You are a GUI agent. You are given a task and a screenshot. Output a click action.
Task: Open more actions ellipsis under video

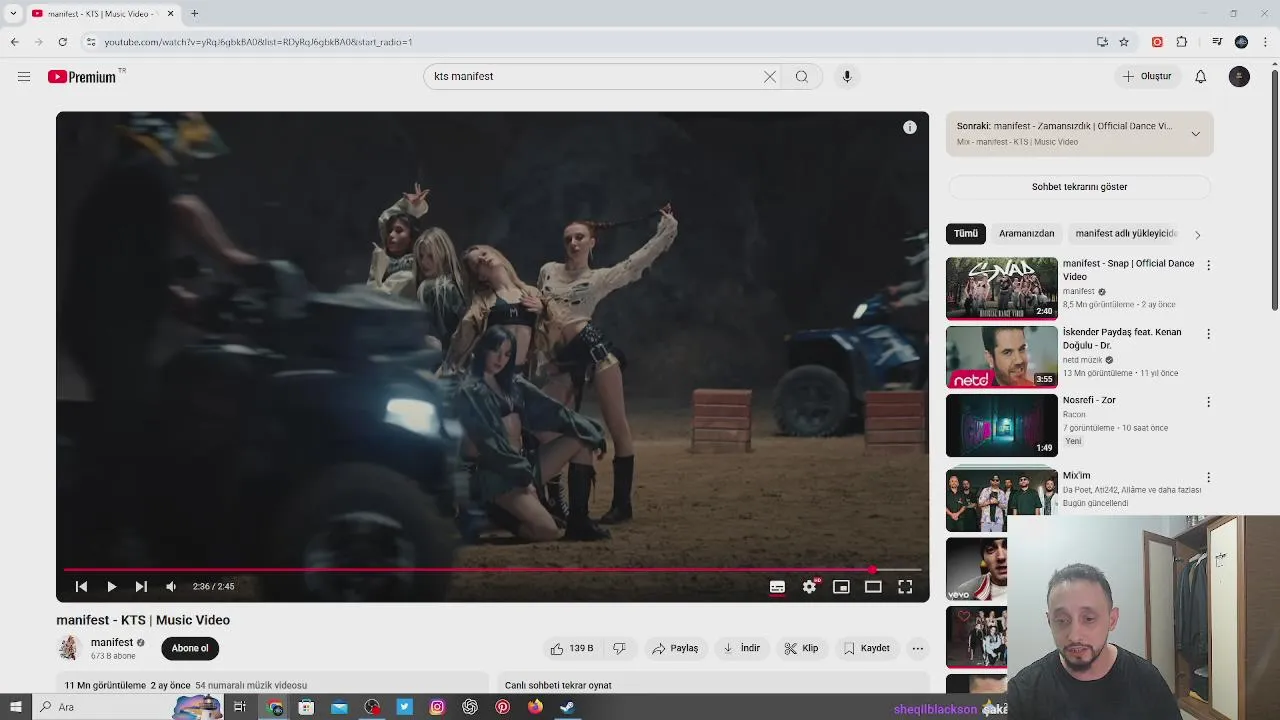(918, 648)
